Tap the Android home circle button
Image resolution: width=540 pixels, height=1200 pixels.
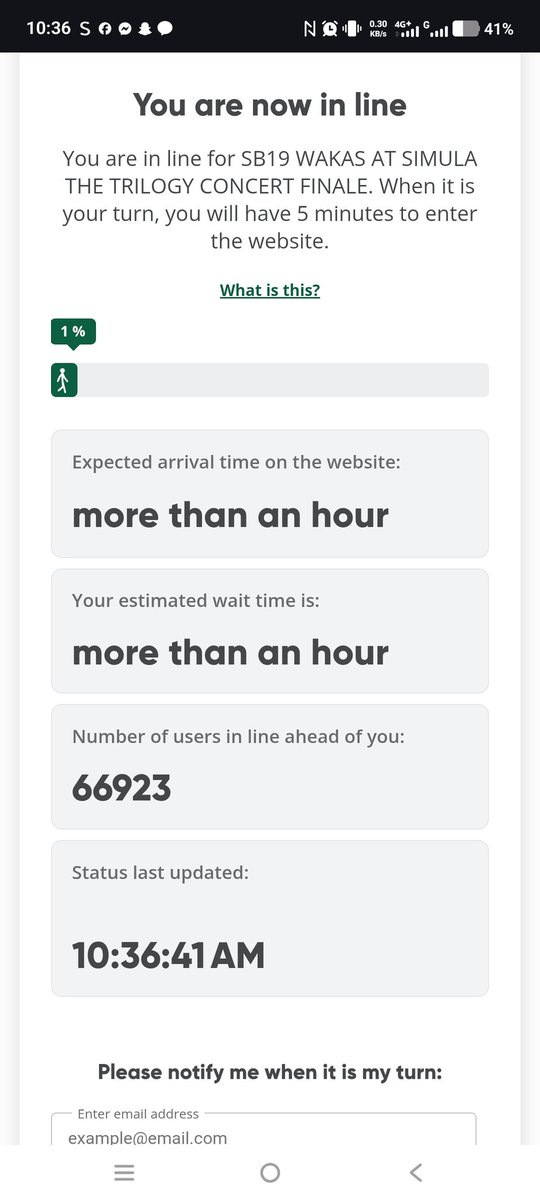(x=270, y=1173)
